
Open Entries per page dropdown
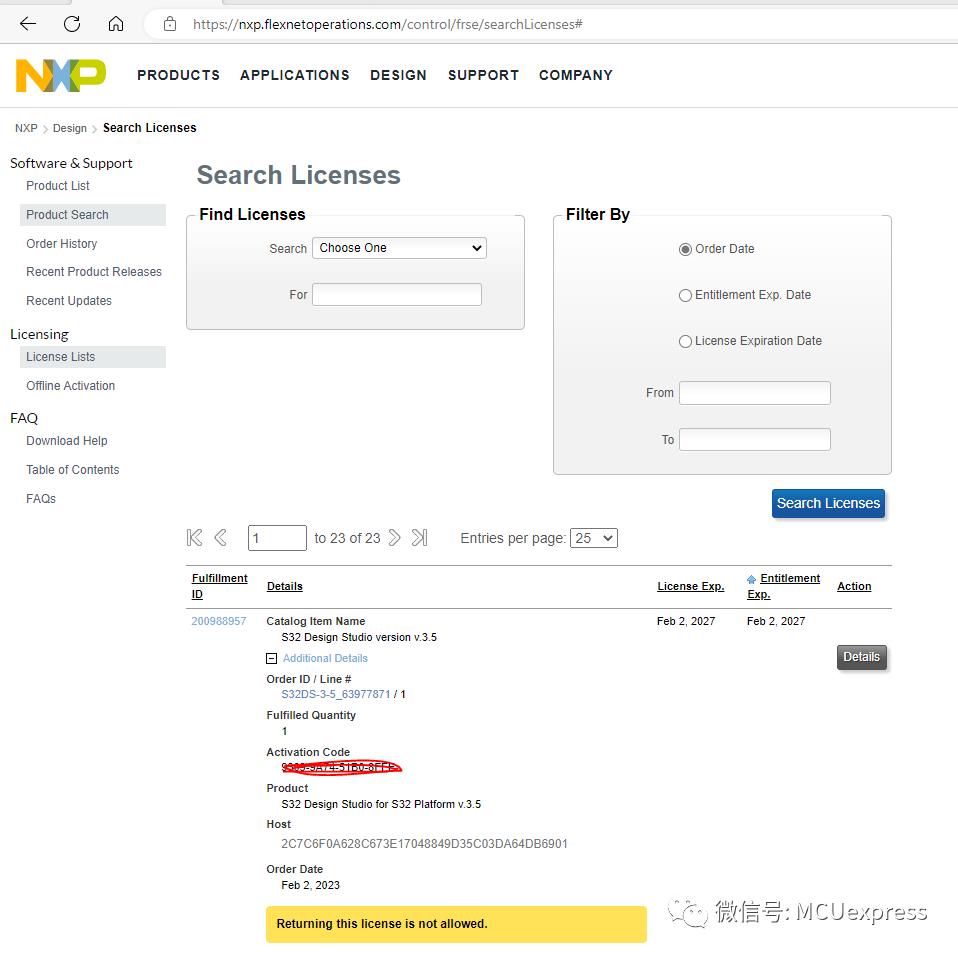pos(593,538)
